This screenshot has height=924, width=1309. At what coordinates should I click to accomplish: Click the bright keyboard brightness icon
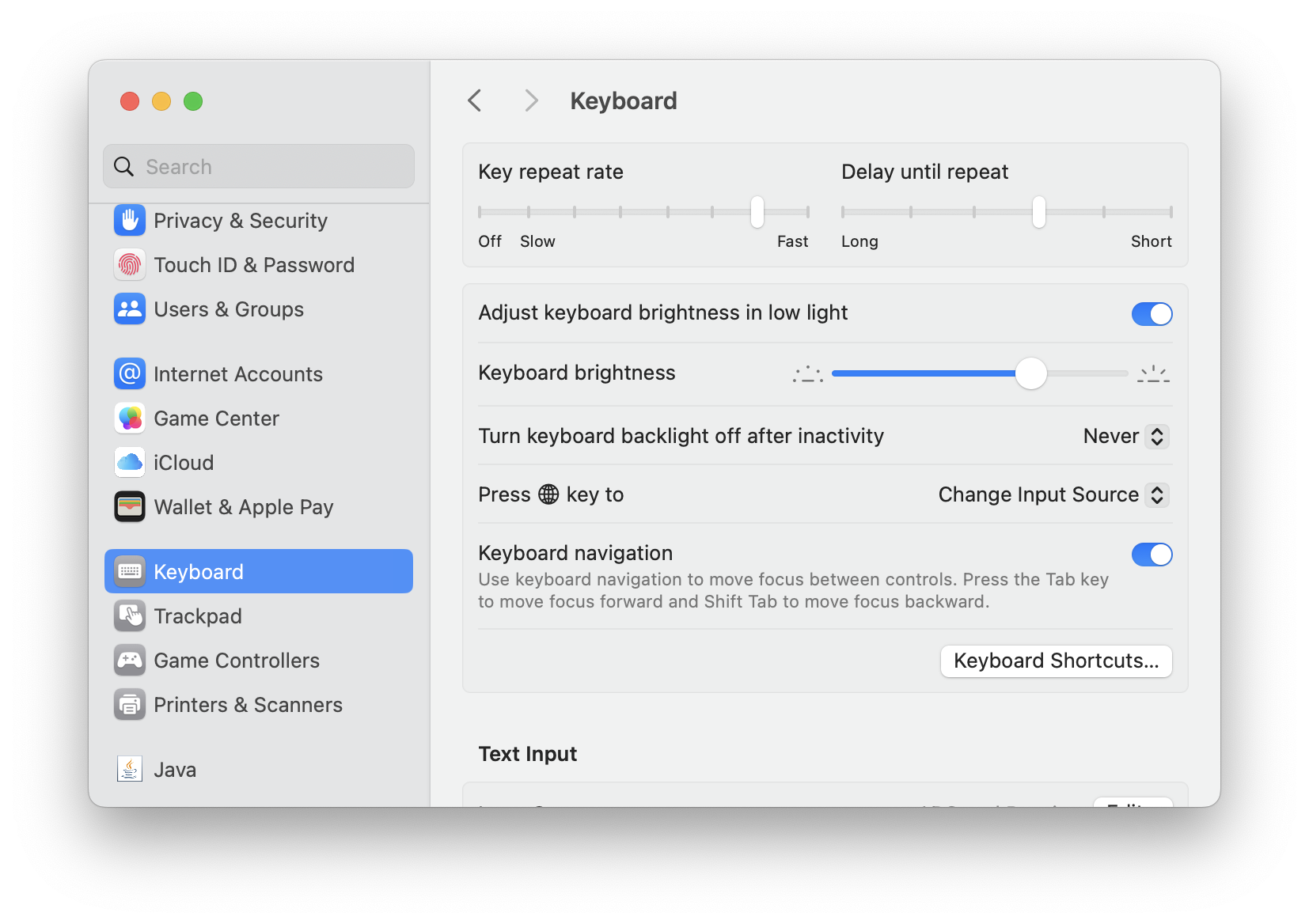click(x=1153, y=373)
